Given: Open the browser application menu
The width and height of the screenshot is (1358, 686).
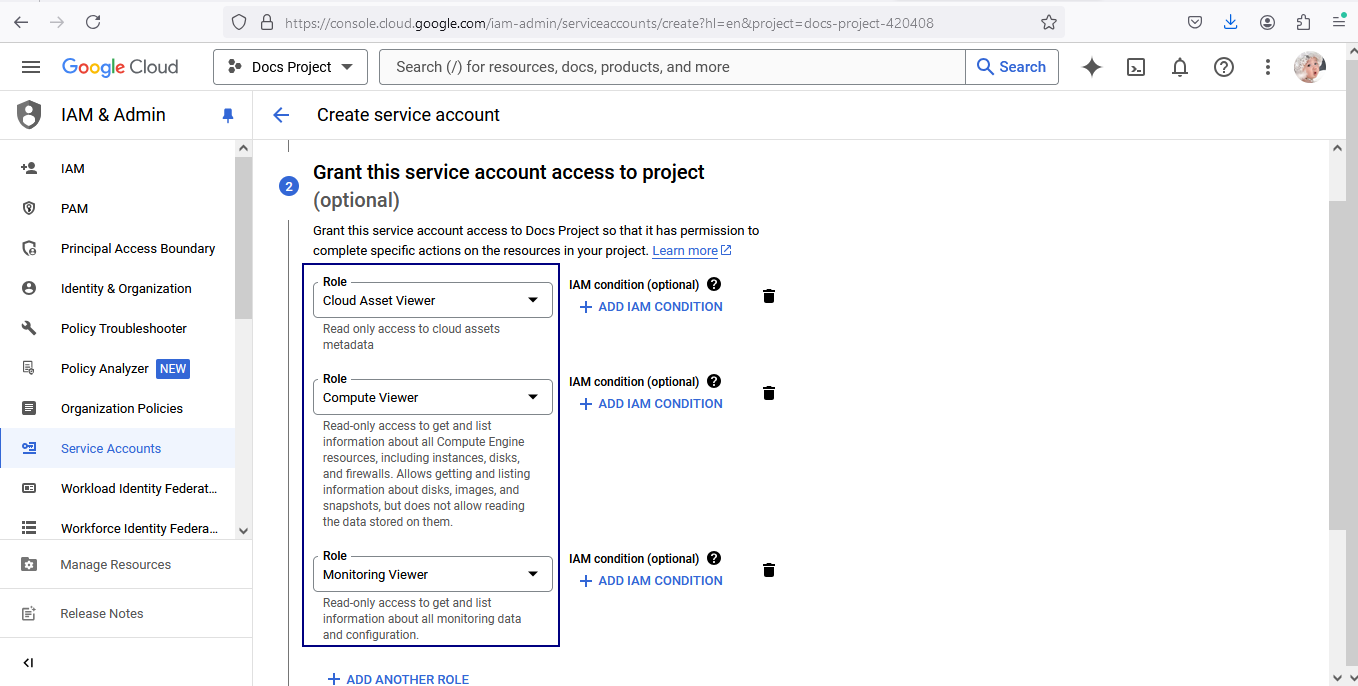Looking at the screenshot, I should [x=1339, y=22].
